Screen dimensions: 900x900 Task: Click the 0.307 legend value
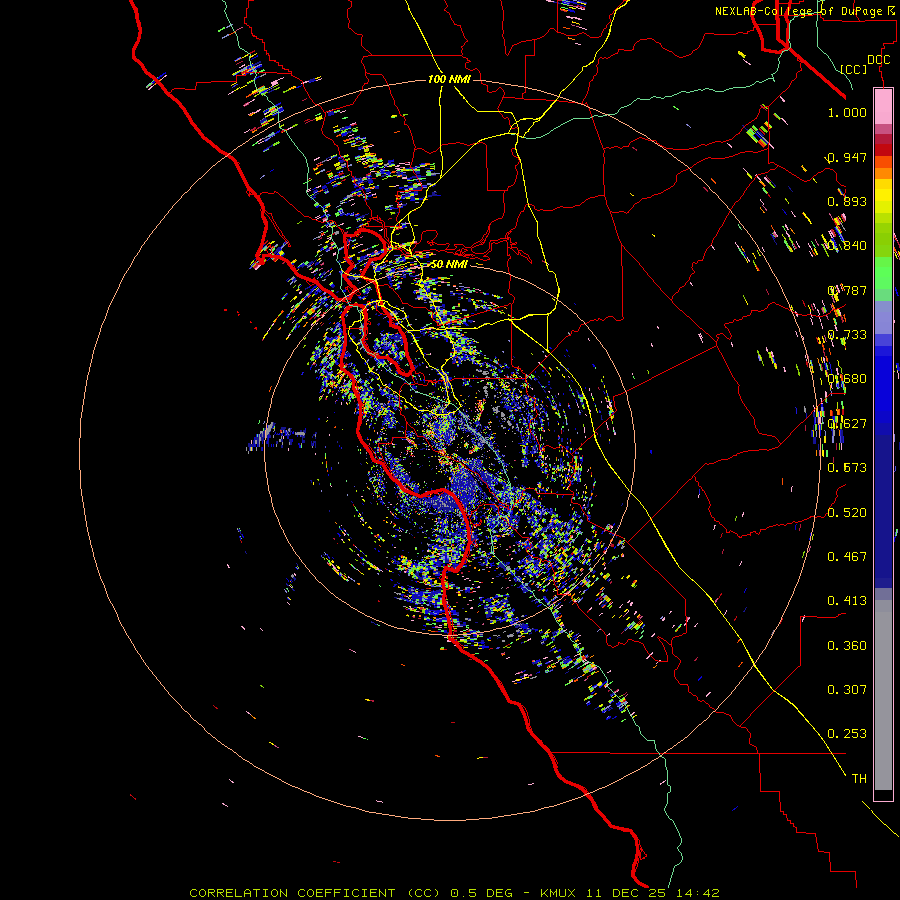tap(847, 690)
